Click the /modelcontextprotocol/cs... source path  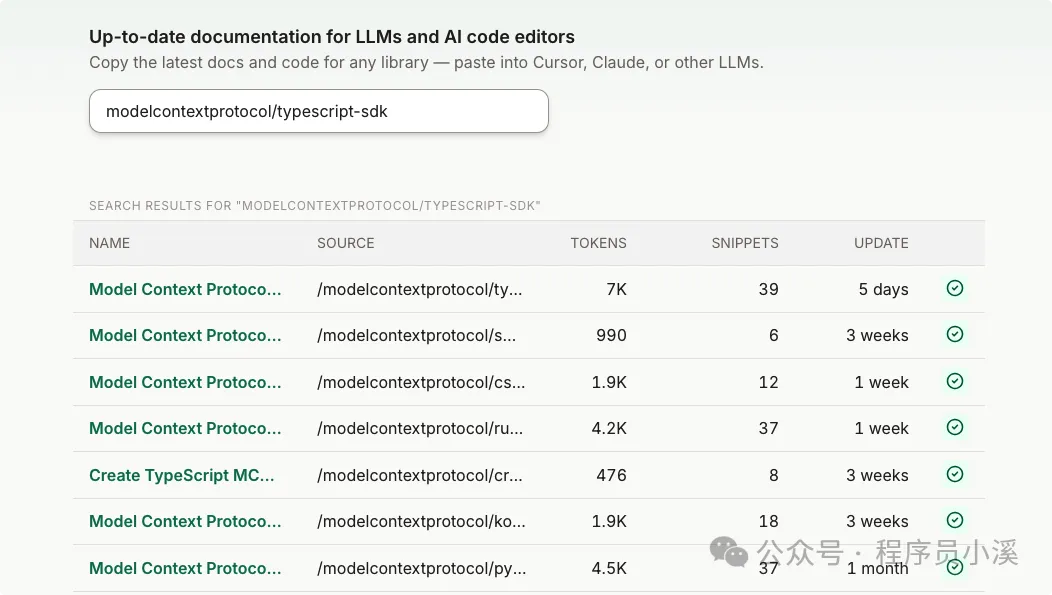pyautogui.click(x=420, y=382)
